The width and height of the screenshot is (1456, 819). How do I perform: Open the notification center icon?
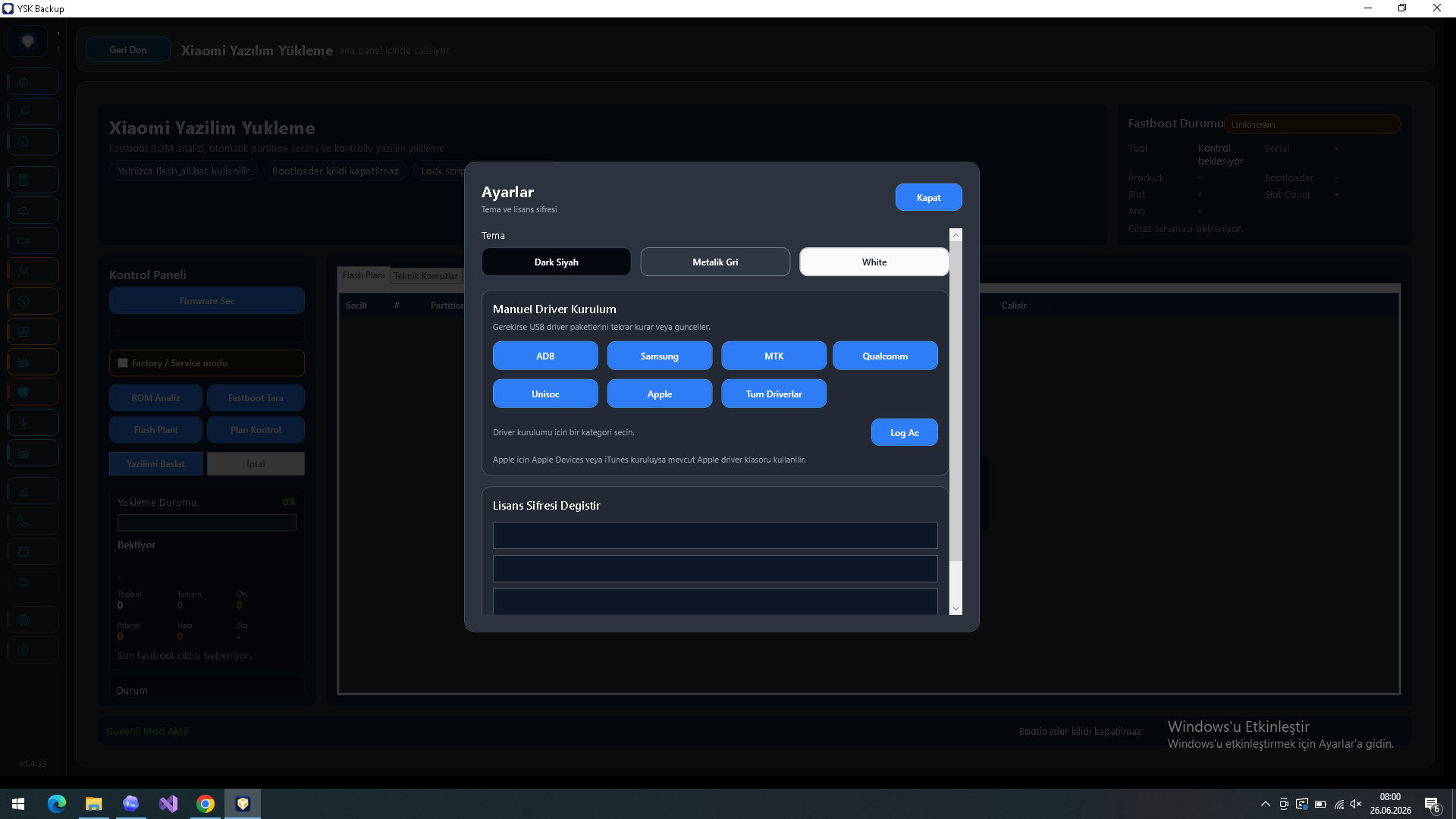1432,804
